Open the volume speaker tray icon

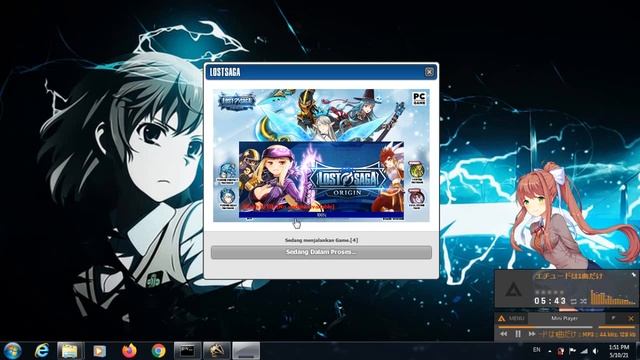pos(596,351)
